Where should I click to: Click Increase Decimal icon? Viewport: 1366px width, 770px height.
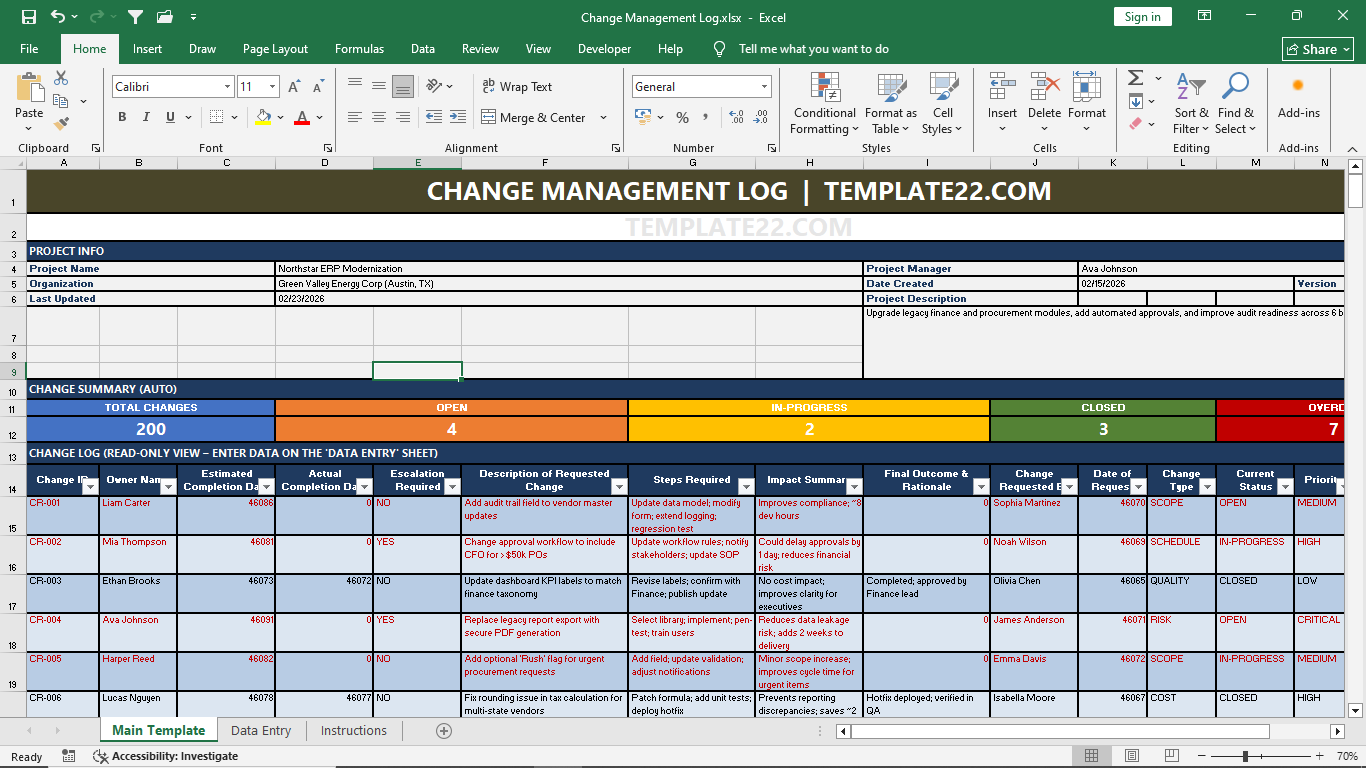pos(737,117)
